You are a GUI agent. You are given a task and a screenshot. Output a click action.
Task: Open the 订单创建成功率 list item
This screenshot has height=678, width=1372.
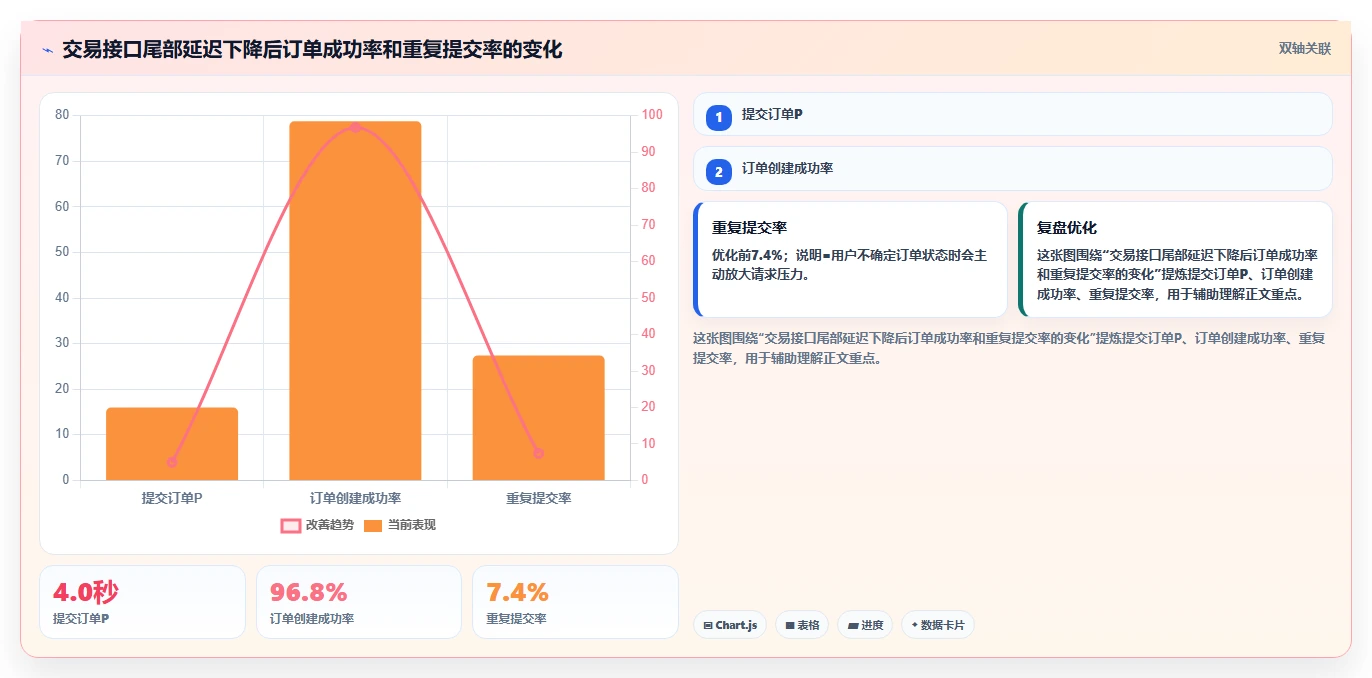coord(1013,168)
